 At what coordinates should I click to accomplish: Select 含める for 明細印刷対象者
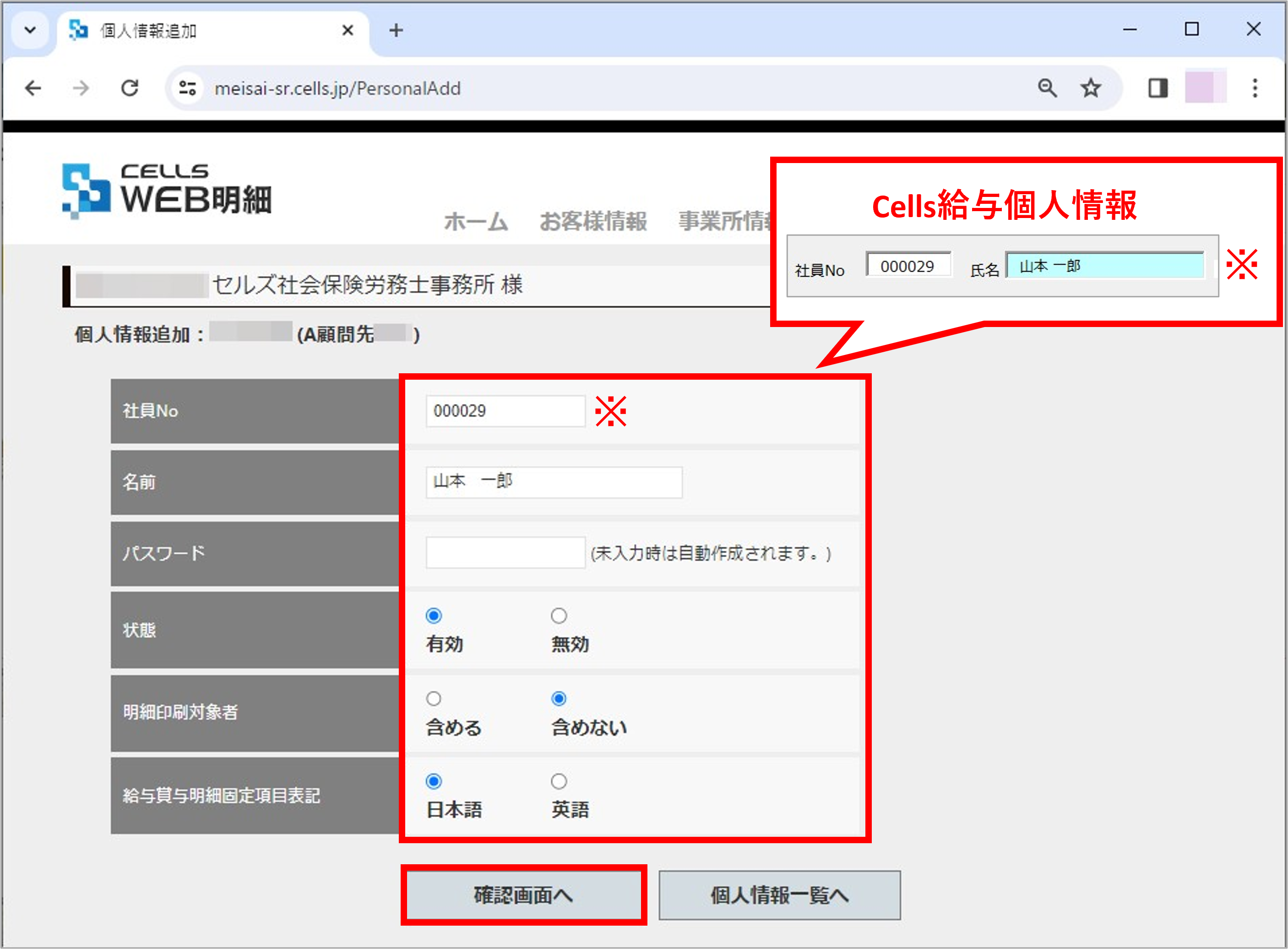point(434,698)
